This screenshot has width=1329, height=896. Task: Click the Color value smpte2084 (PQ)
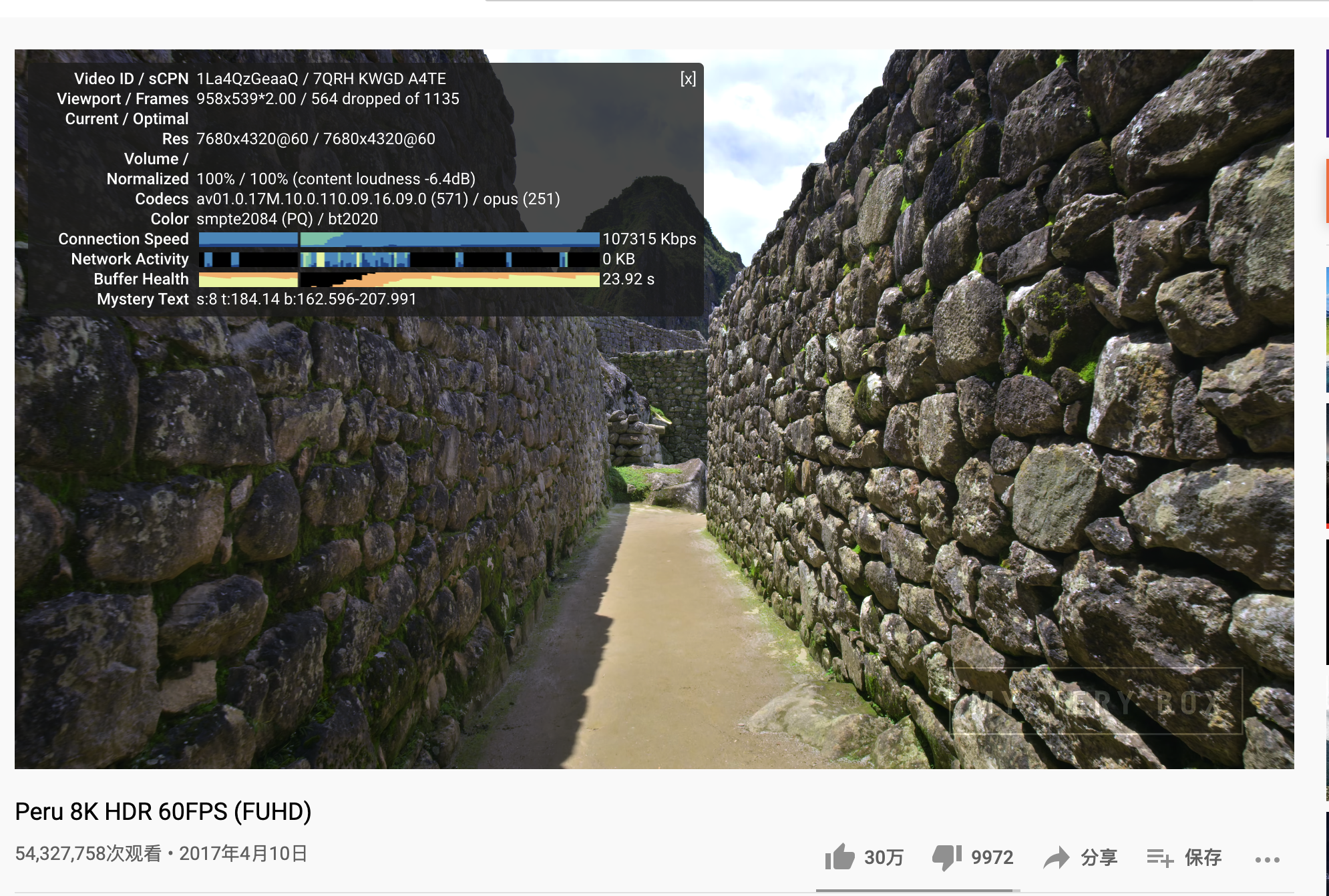click(254, 219)
